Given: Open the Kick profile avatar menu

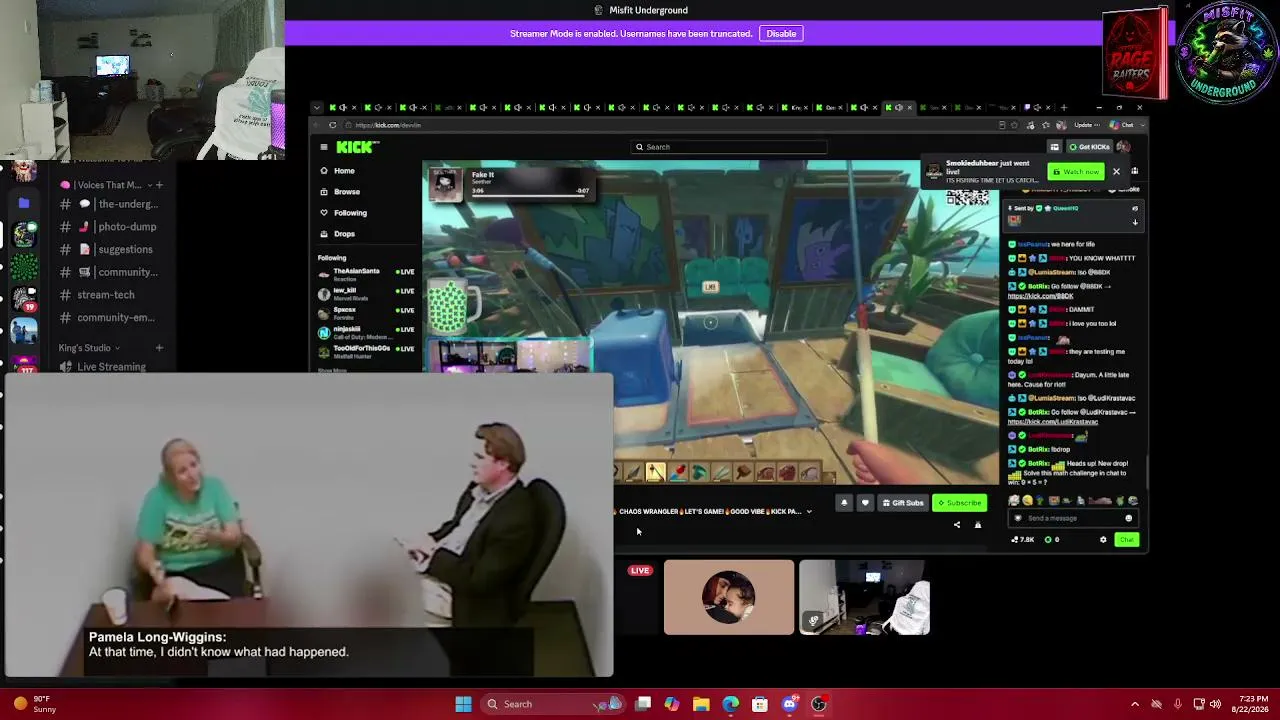Looking at the screenshot, I should coord(1123,147).
